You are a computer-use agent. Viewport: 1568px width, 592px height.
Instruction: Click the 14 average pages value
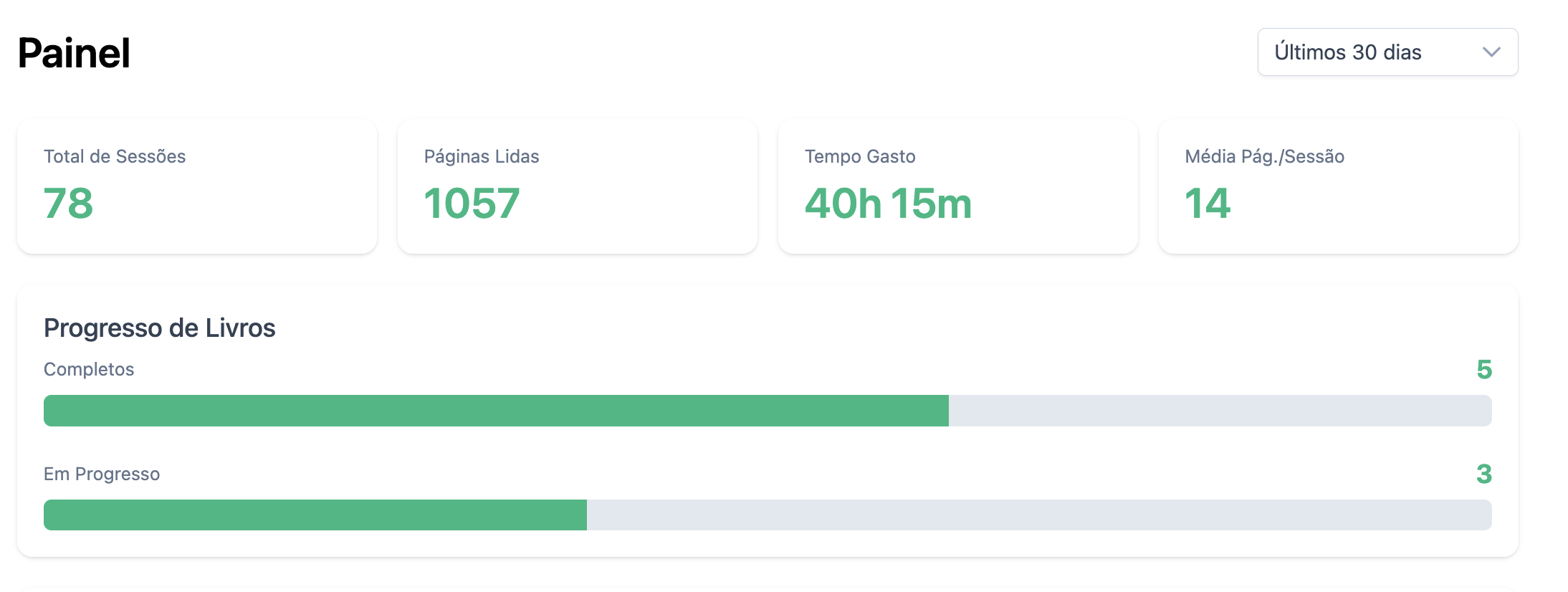1208,204
